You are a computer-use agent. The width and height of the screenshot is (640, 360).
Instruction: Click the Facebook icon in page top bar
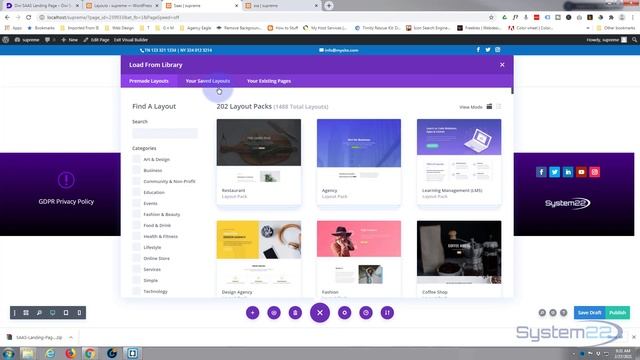pyautogui.click(x=478, y=50)
